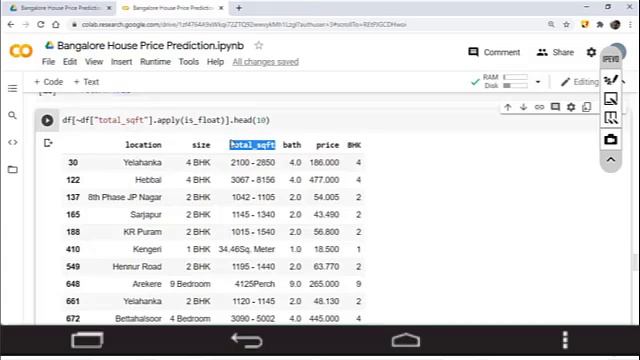Click the 4125Perch cell
Image resolution: width=640 pixels, height=360 pixels.
point(255,284)
